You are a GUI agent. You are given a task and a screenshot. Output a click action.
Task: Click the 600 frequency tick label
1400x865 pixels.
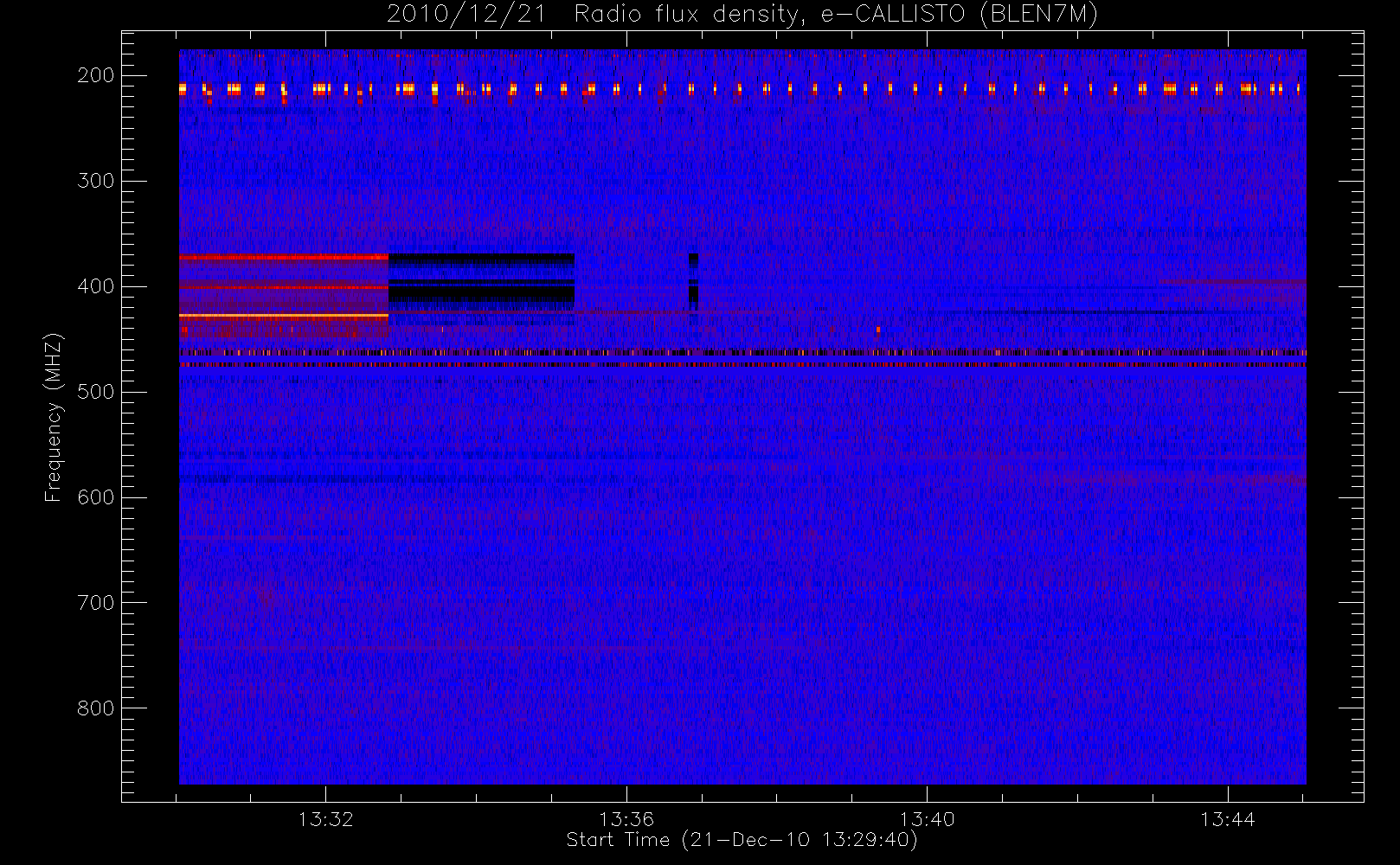96,497
